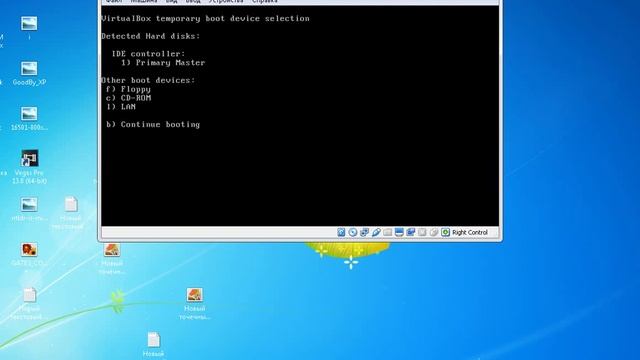Click the Right Control host key label

click(x=470, y=232)
